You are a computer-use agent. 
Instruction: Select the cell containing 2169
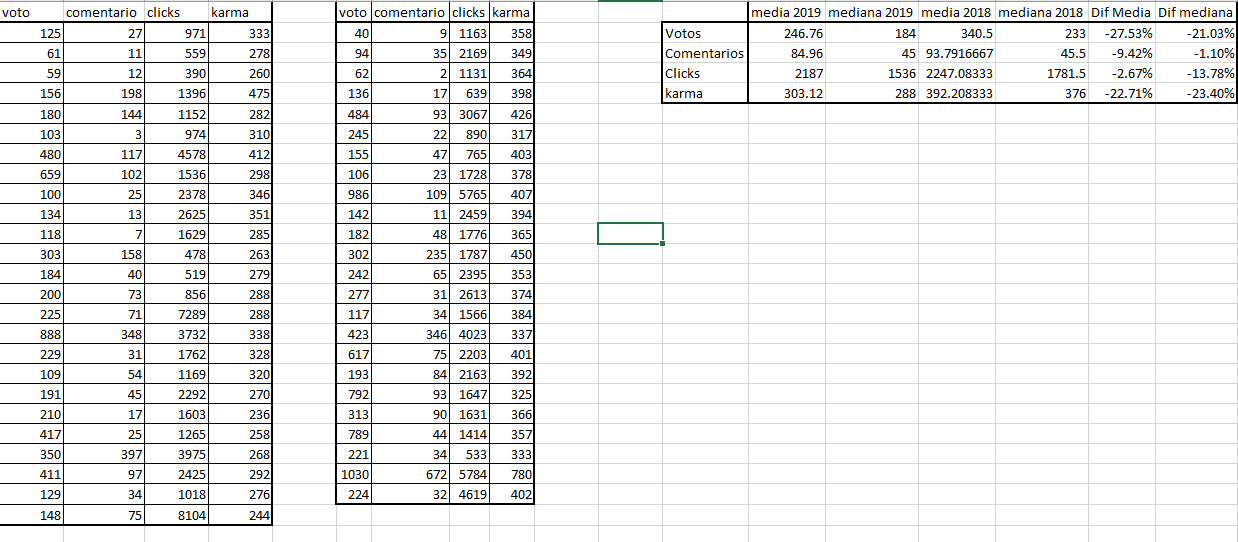(x=470, y=54)
